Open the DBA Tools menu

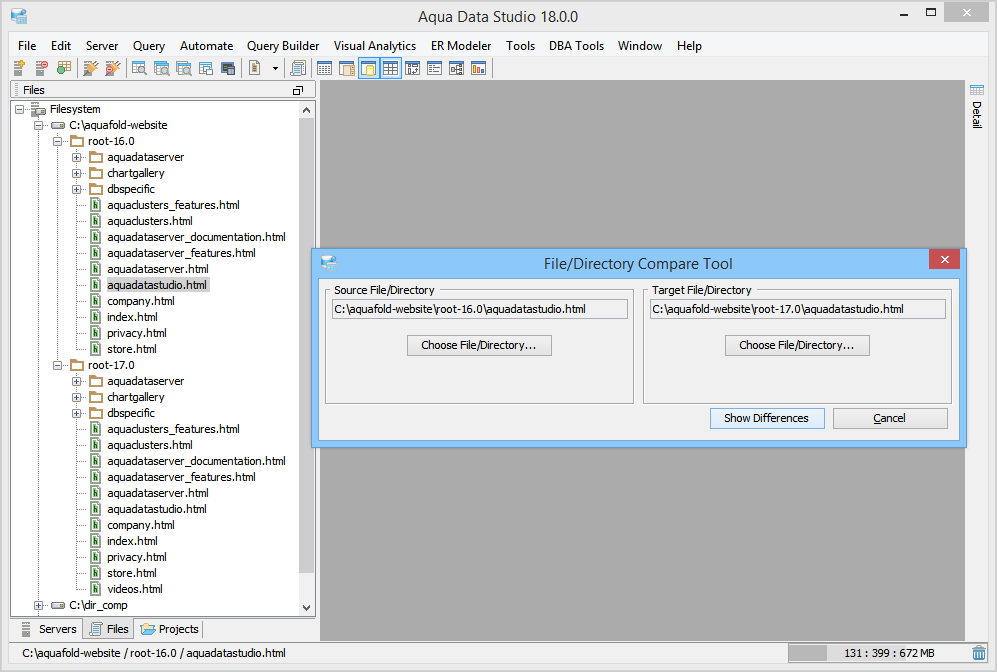pyautogui.click(x=576, y=45)
